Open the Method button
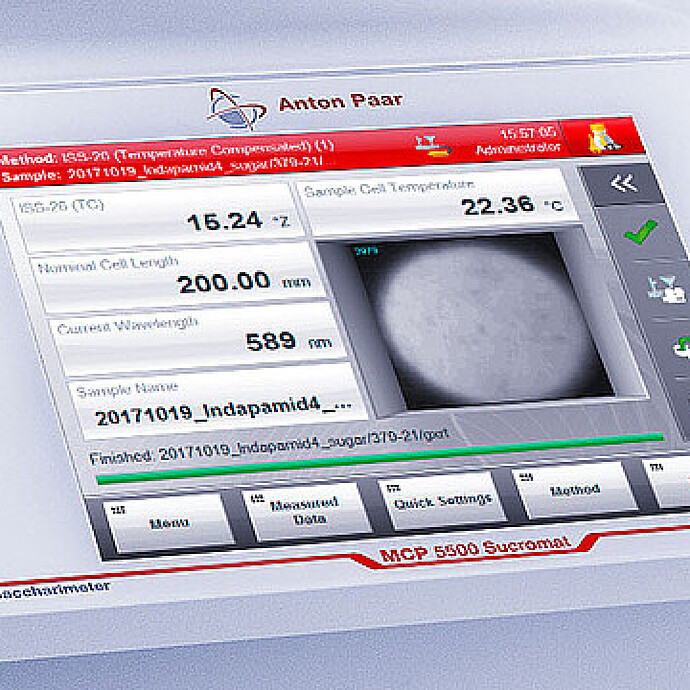 [573, 489]
